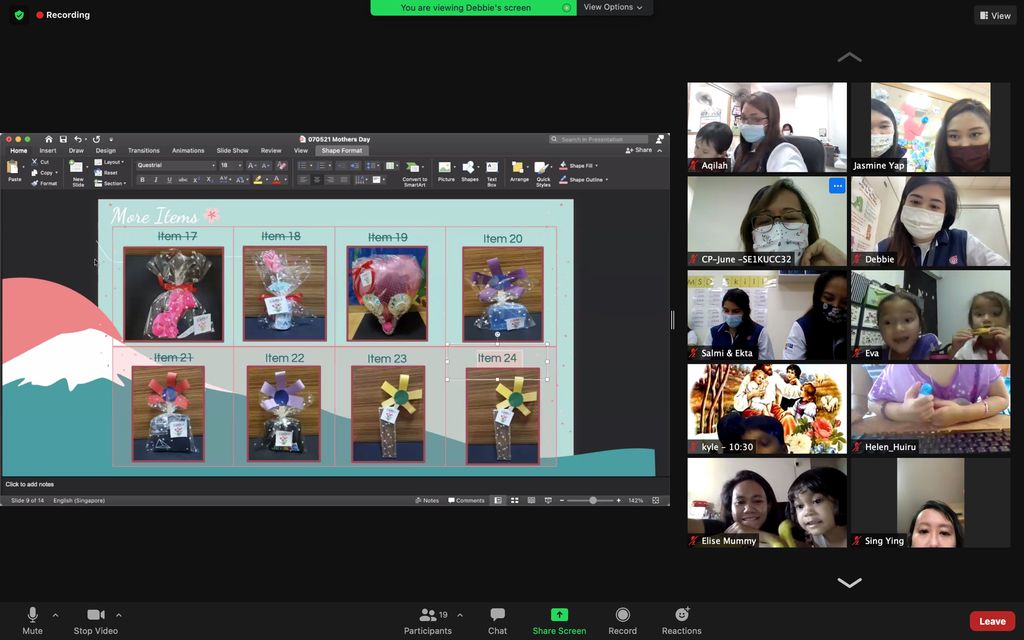Expand audio options arrow beside Mute
The width and height of the screenshot is (1024, 640).
pyautogui.click(x=56, y=615)
